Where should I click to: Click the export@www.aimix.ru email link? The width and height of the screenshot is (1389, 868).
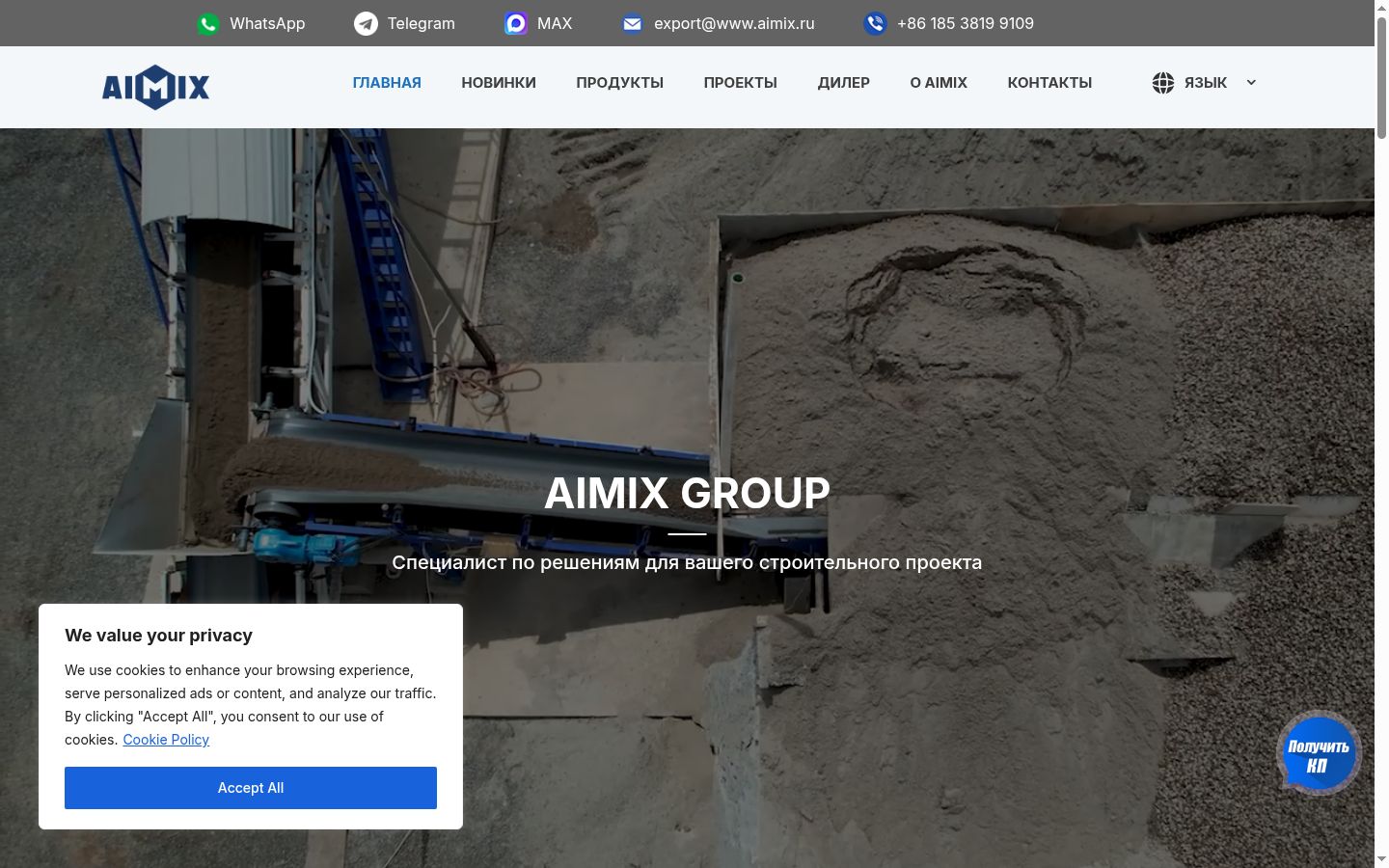point(734,24)
